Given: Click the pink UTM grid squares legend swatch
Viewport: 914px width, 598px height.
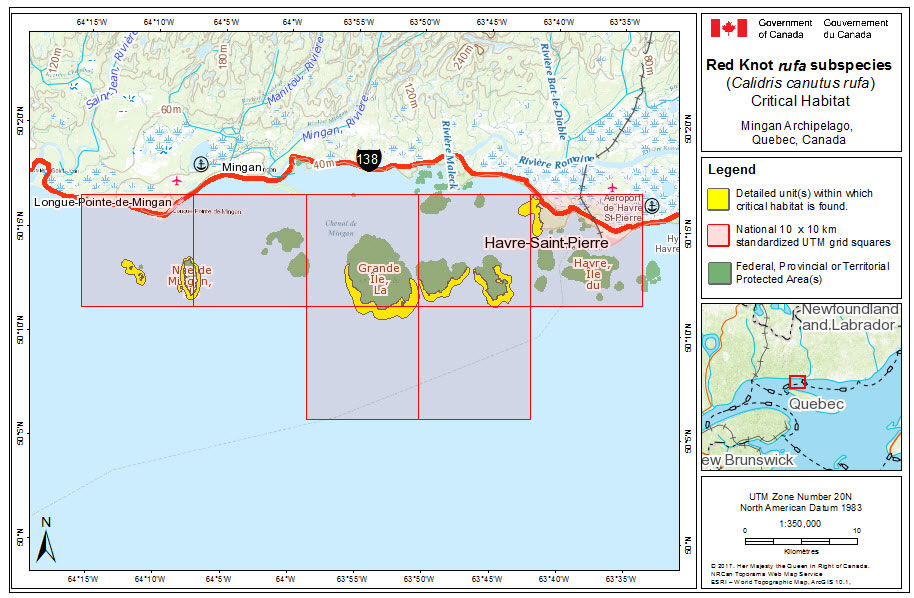Looking at the screenshot, I should click(719, 234).
